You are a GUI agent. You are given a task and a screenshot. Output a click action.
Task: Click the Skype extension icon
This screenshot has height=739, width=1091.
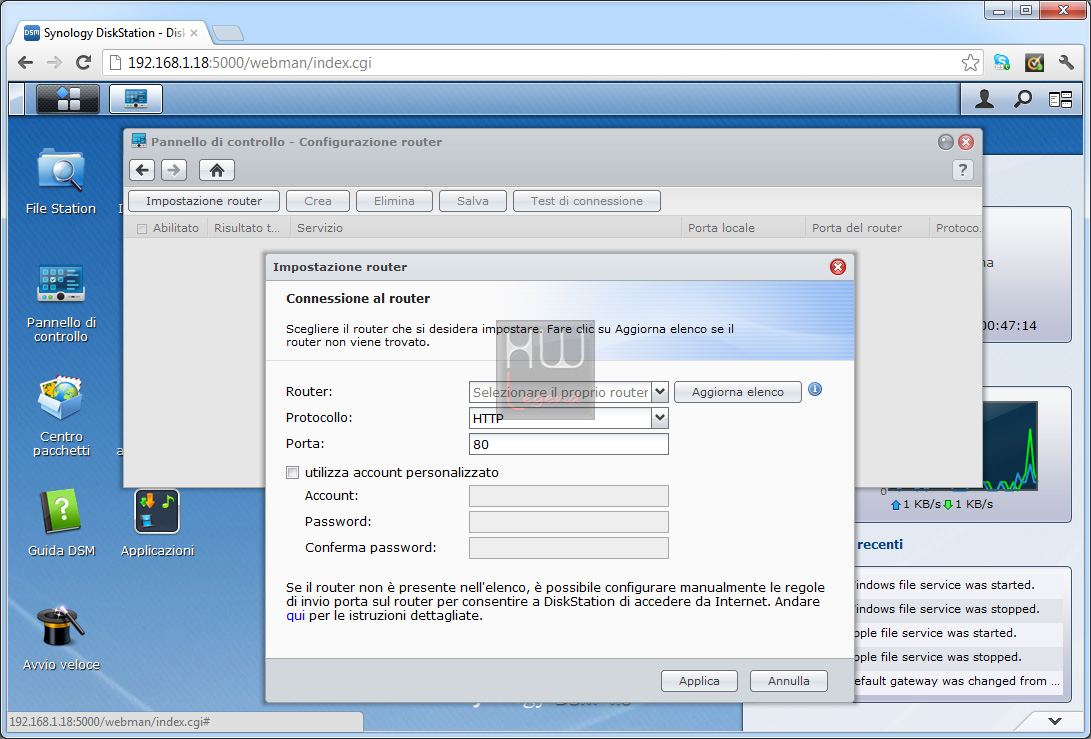pyautogui.click(x=1002, y=63)
